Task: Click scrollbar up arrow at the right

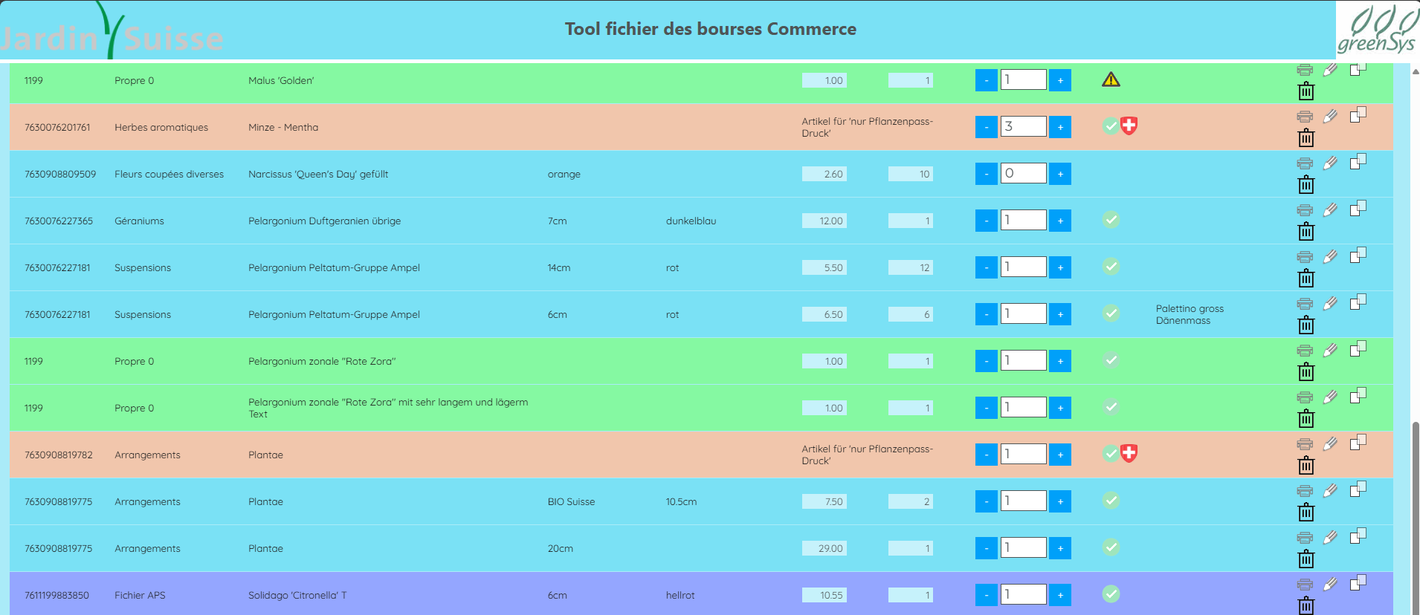Action: pyautogui.click(x=1413, y=72)
